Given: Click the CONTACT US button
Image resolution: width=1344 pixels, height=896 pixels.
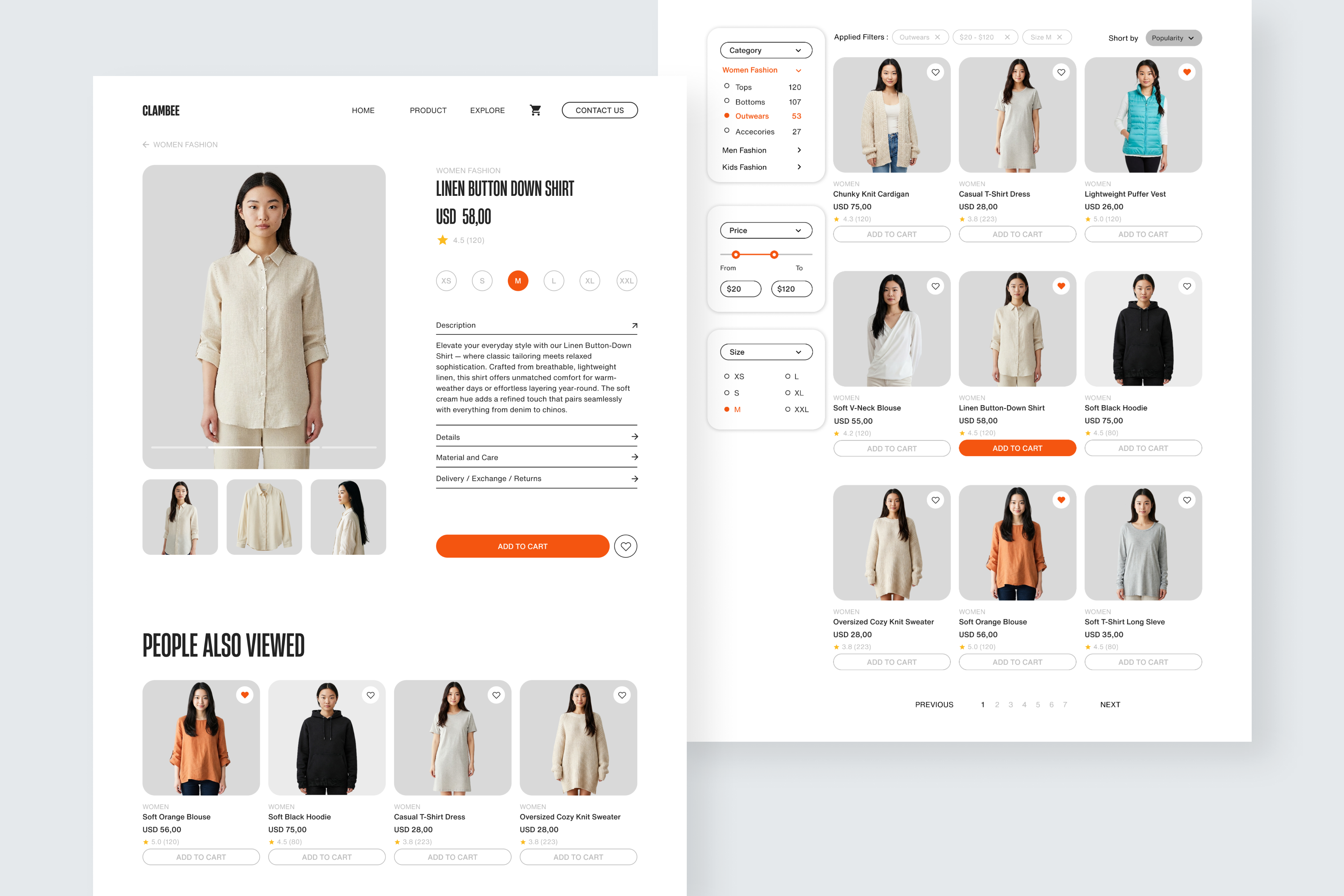Looking at the screenshot, I should pos(599,110).
